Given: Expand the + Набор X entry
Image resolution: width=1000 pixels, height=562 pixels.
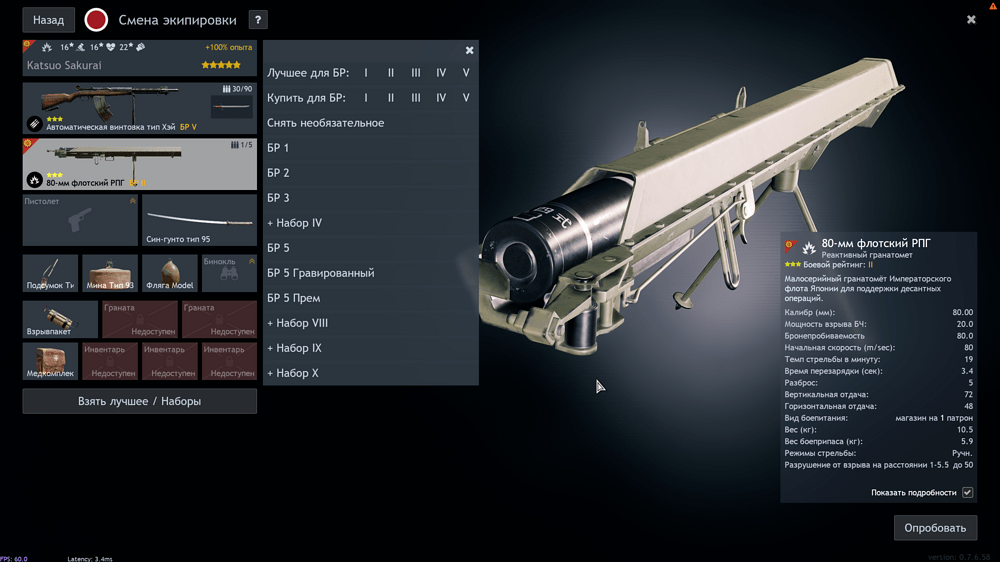Looking at the screenshot, I should (x=371, y=373).
